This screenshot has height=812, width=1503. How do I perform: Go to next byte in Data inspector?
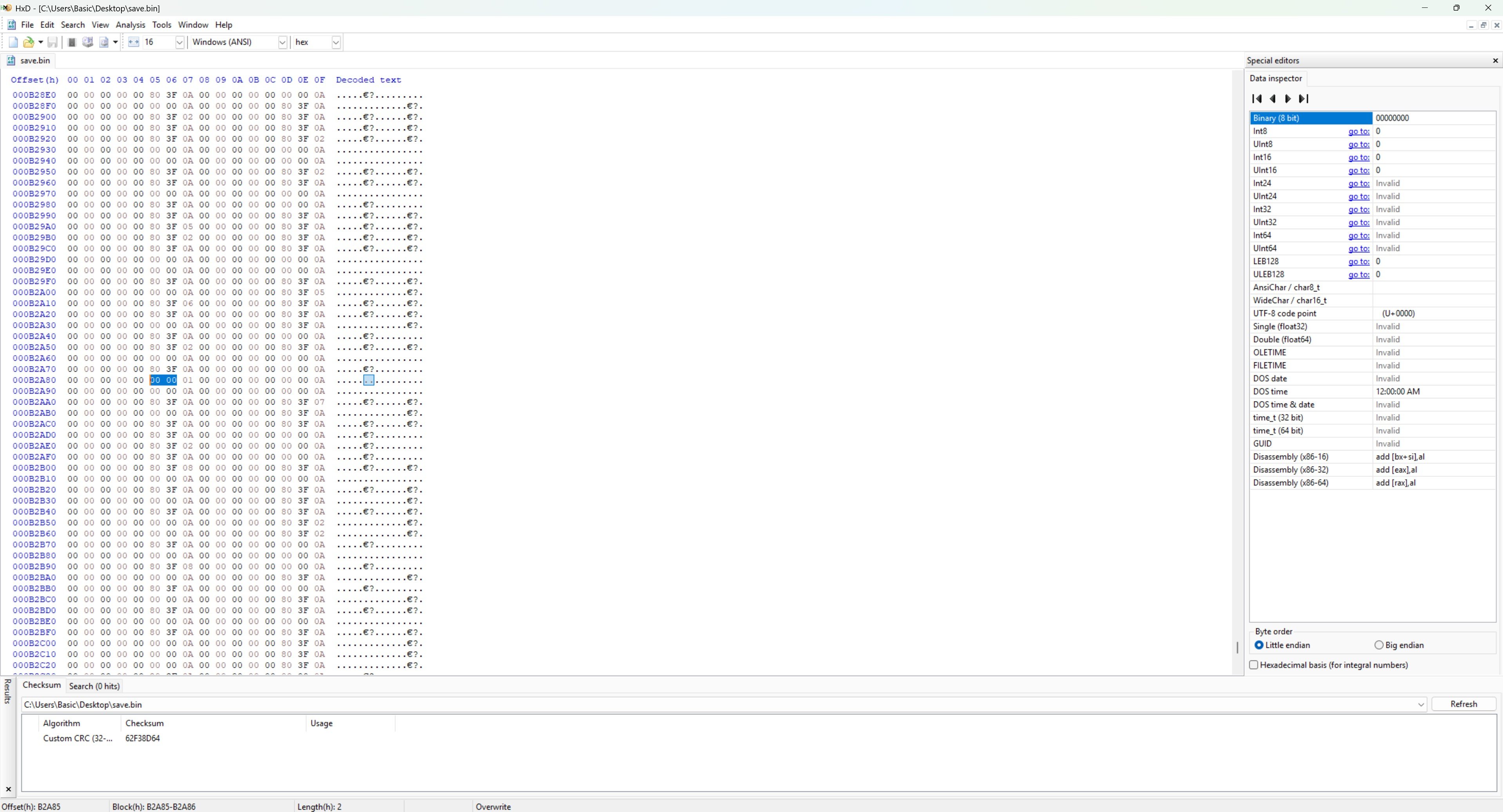click(x=1288, y=99)
